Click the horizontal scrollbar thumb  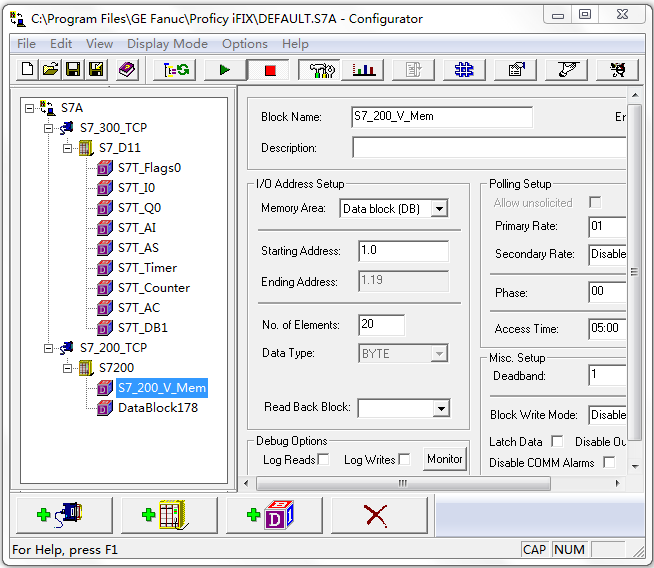click(403, 484)
